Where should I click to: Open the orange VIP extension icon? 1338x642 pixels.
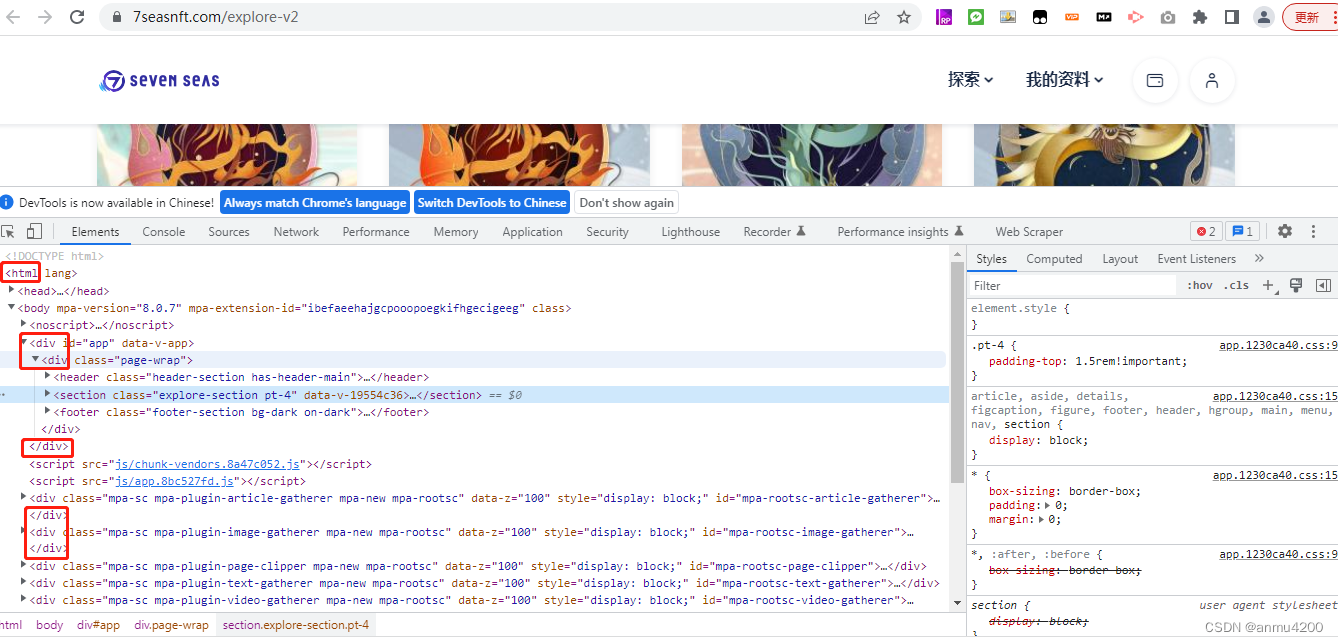1072,17
